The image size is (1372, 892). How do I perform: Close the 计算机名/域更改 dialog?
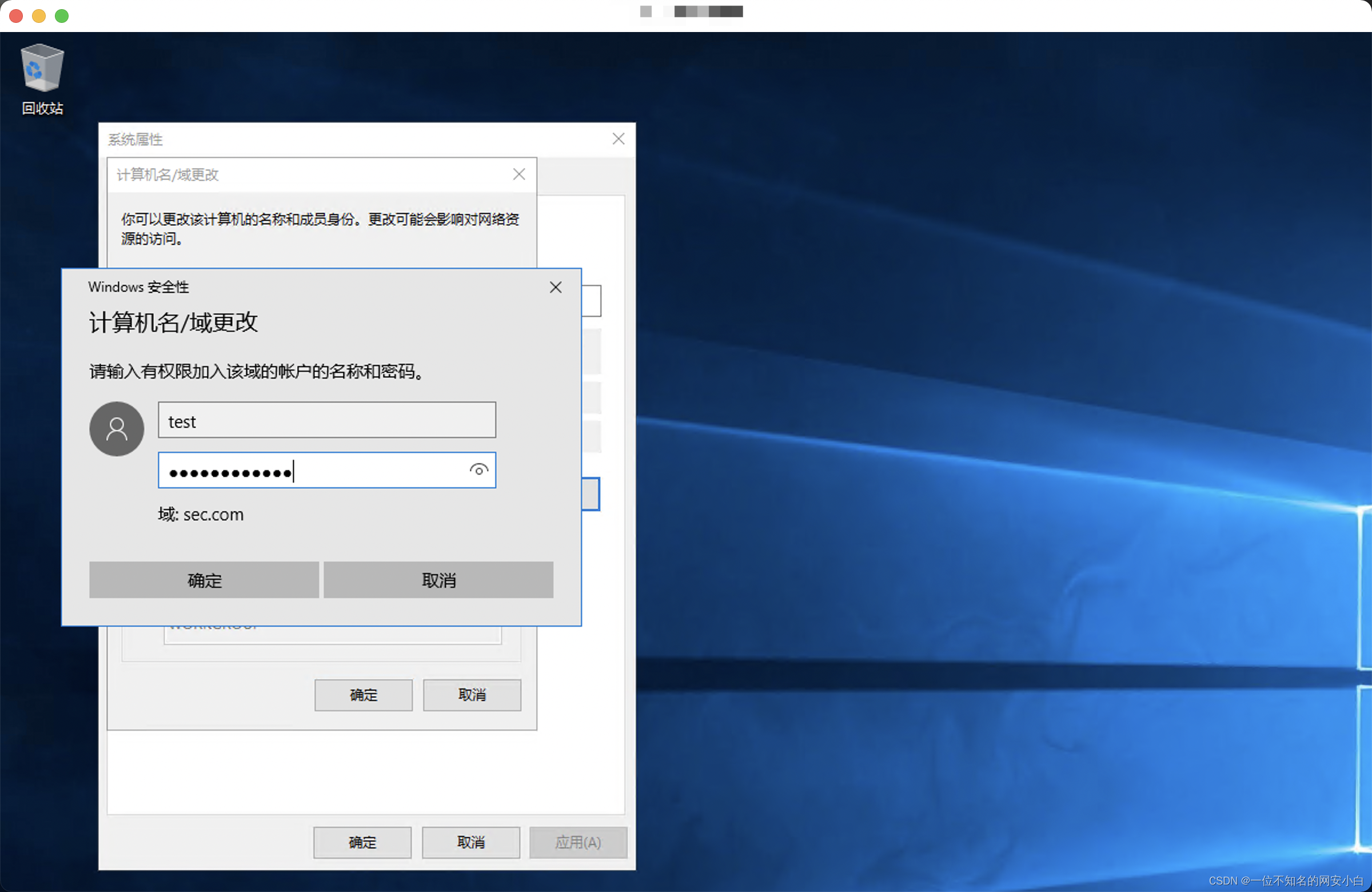pyautogui.click(x=519, y=174)
